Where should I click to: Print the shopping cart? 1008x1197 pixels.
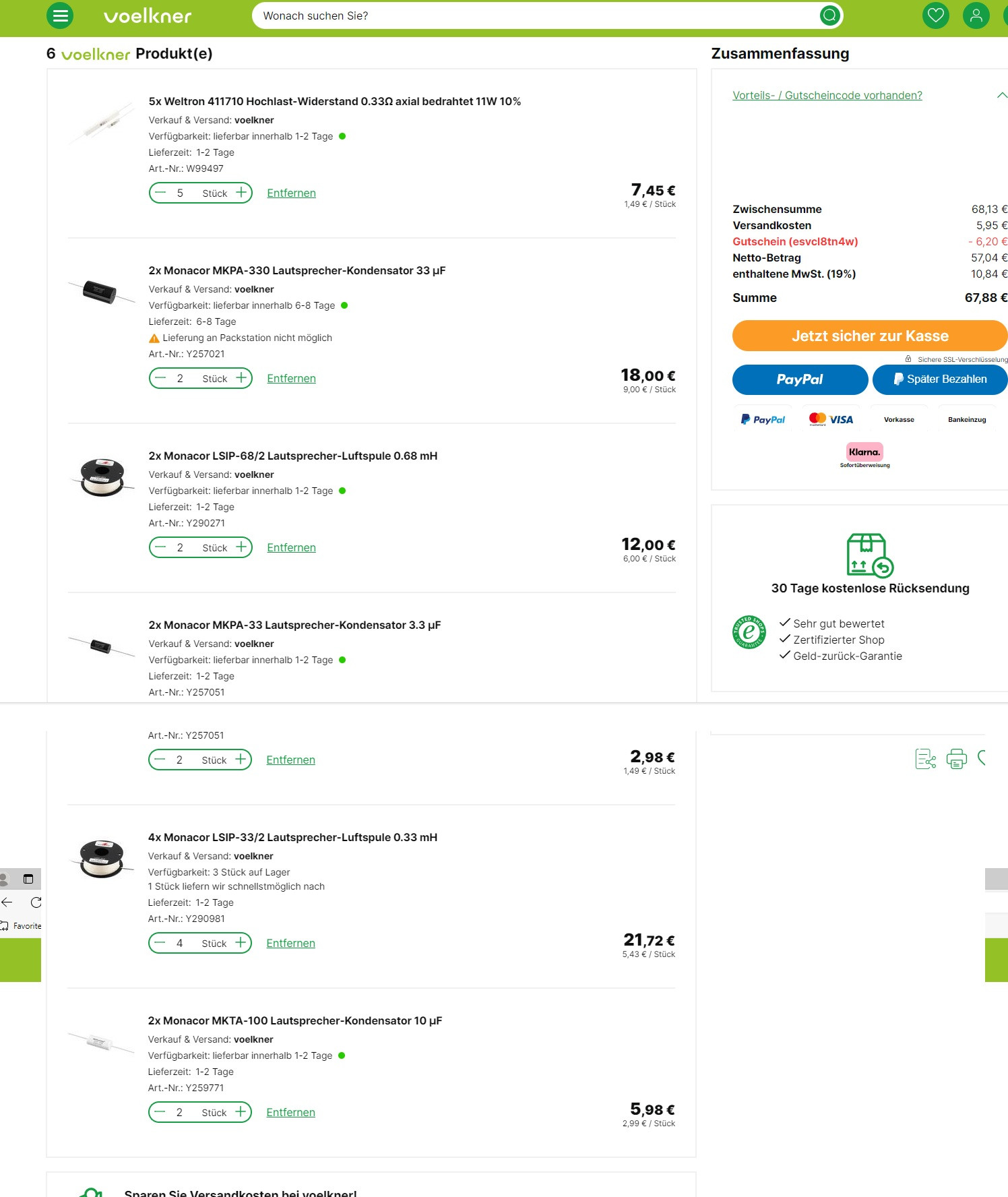click(x=956, y=759)
